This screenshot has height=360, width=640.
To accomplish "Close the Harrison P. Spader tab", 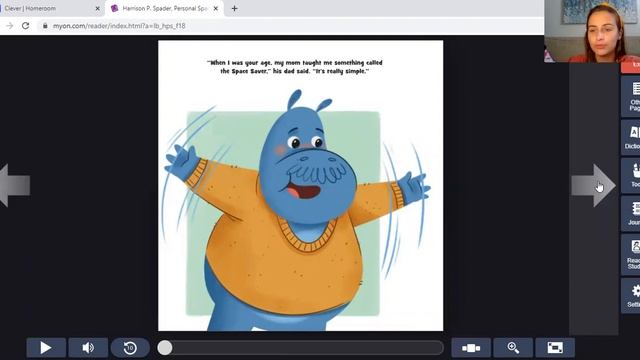I will click(216, 8).
